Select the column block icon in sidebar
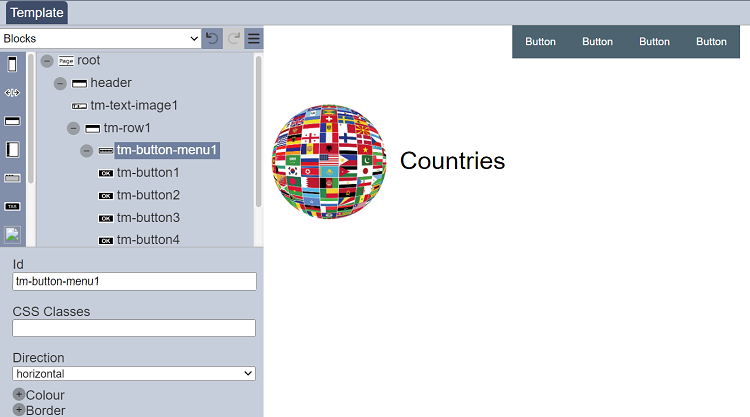 tap(12, 150)
